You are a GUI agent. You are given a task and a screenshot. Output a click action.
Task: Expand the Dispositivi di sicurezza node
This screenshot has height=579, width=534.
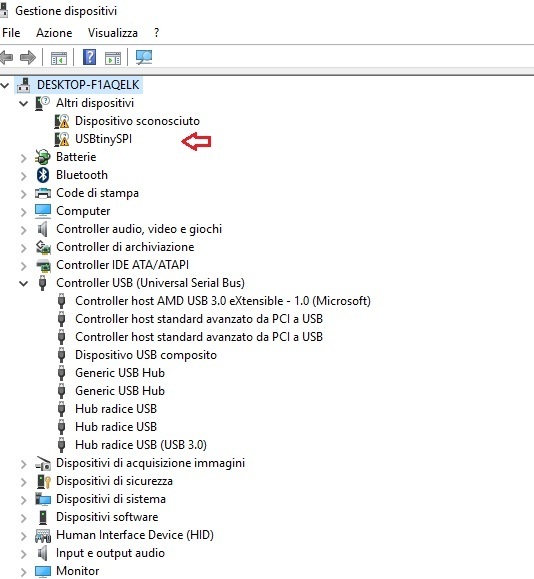[24, 482]
